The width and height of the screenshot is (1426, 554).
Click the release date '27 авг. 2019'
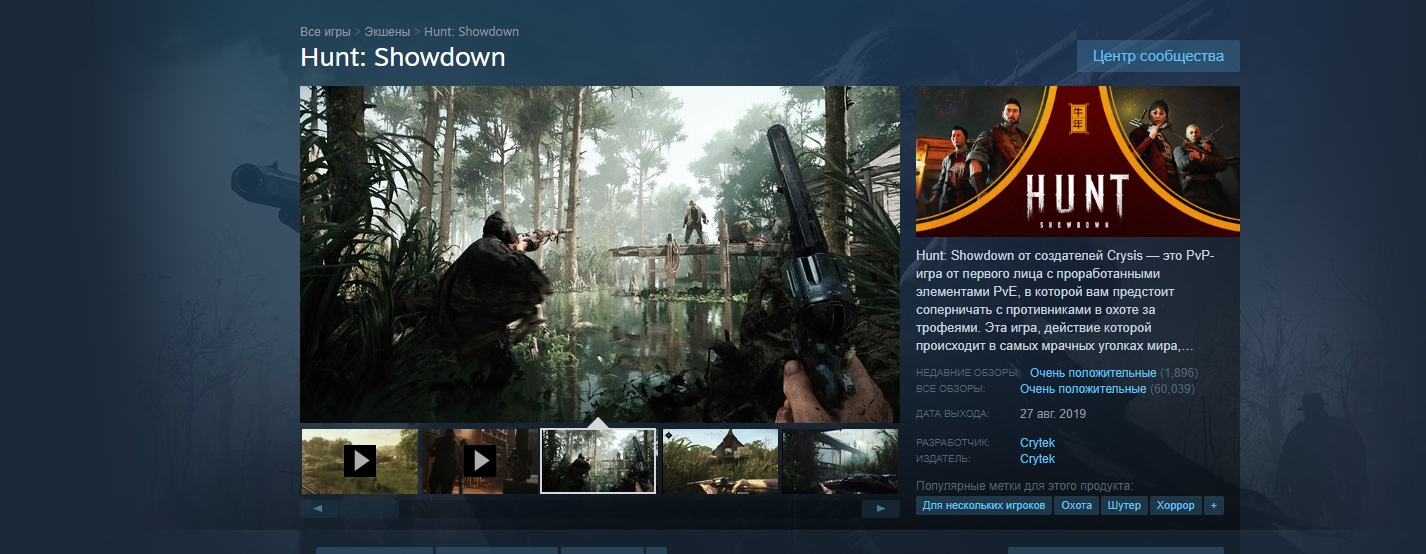1053,414
